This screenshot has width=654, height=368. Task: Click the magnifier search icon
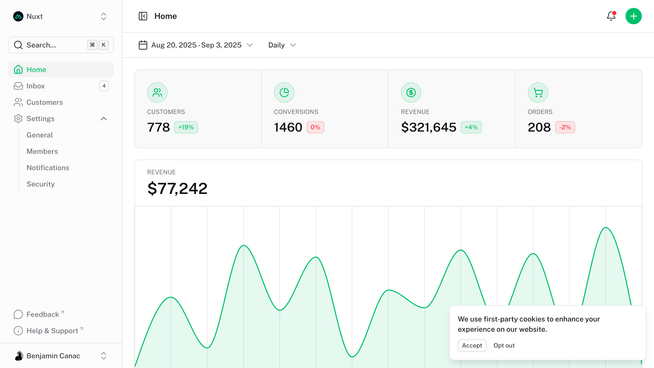click(18, 45)
